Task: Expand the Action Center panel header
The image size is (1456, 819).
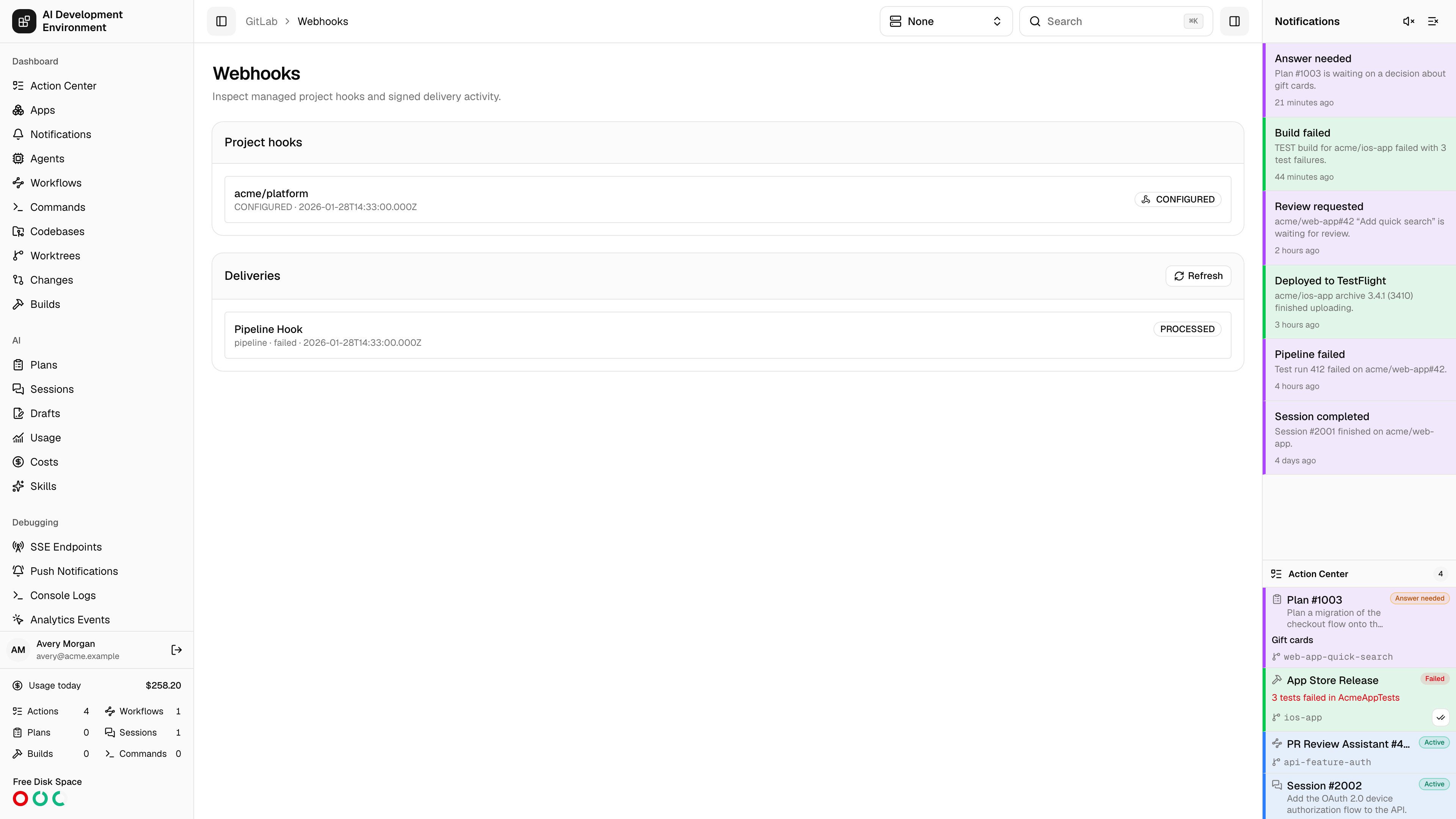Action: pos(1359,574)
